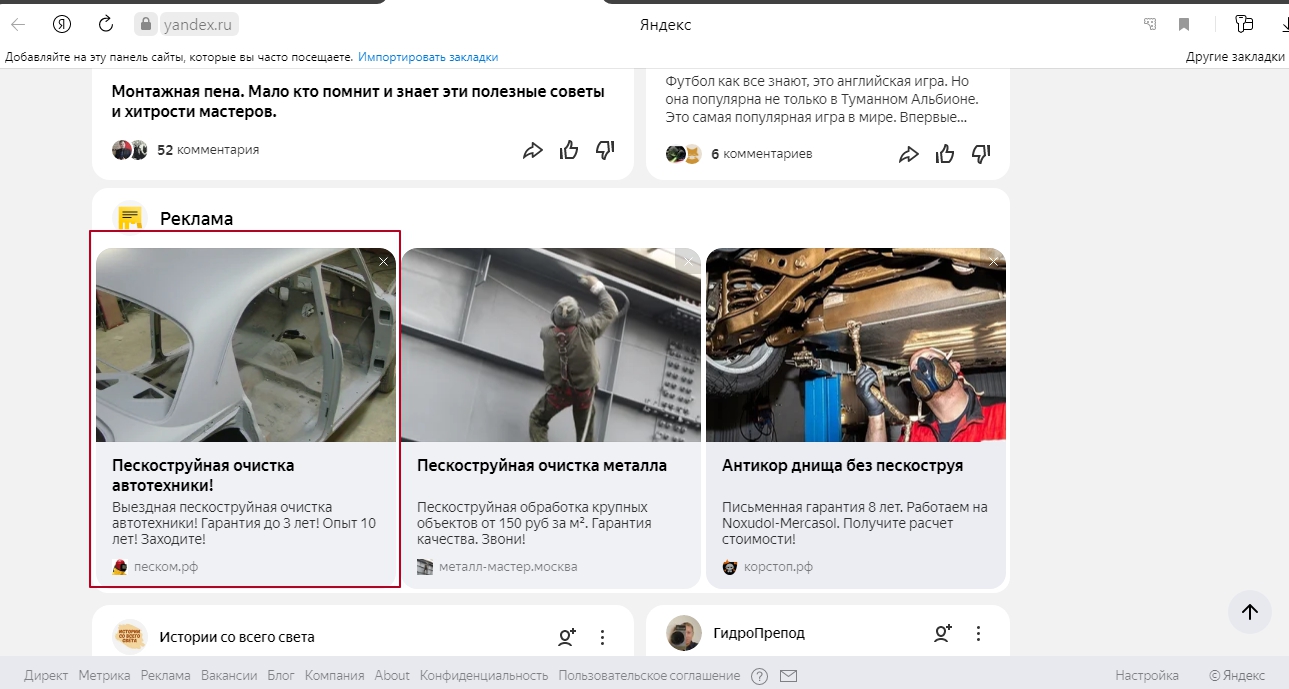Viewport: 1289px width, 689px height.
Task: Open Пескоструйная очистка металла ad title
Action: (542, 466)
